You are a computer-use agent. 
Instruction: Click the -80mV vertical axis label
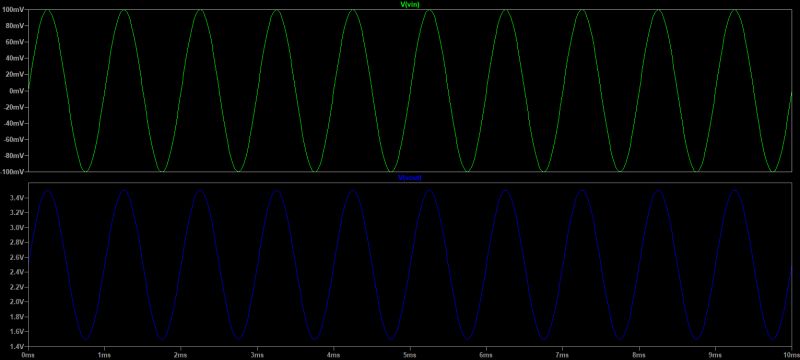pos(14,156)
